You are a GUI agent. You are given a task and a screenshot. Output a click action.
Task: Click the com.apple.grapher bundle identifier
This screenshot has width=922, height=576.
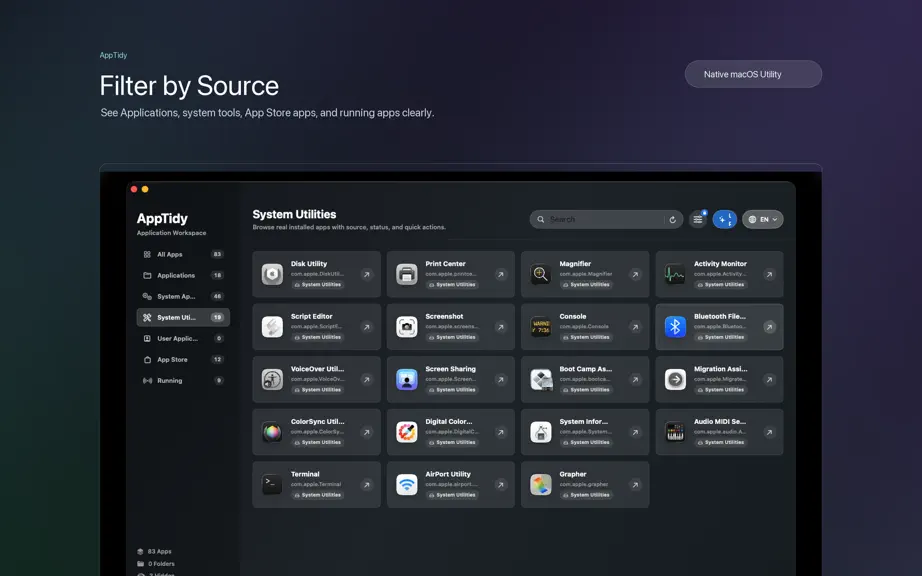(584, 484)
